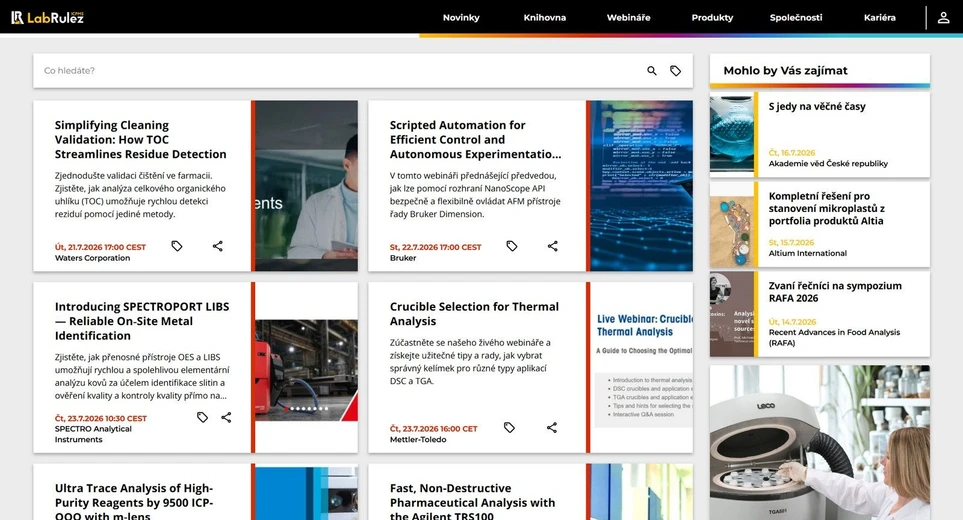Share the SPECTROPORT LIBS webinar
Screen dimensions: 963x520
[x=226, y=417]
